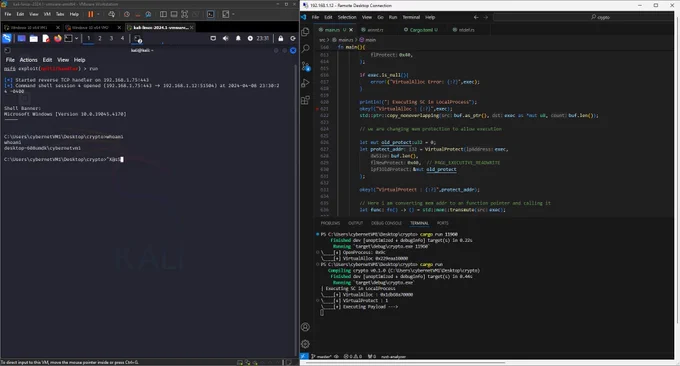
Task: Switch to PROBLEMS panel tab
Action: [x=330, y=223]
